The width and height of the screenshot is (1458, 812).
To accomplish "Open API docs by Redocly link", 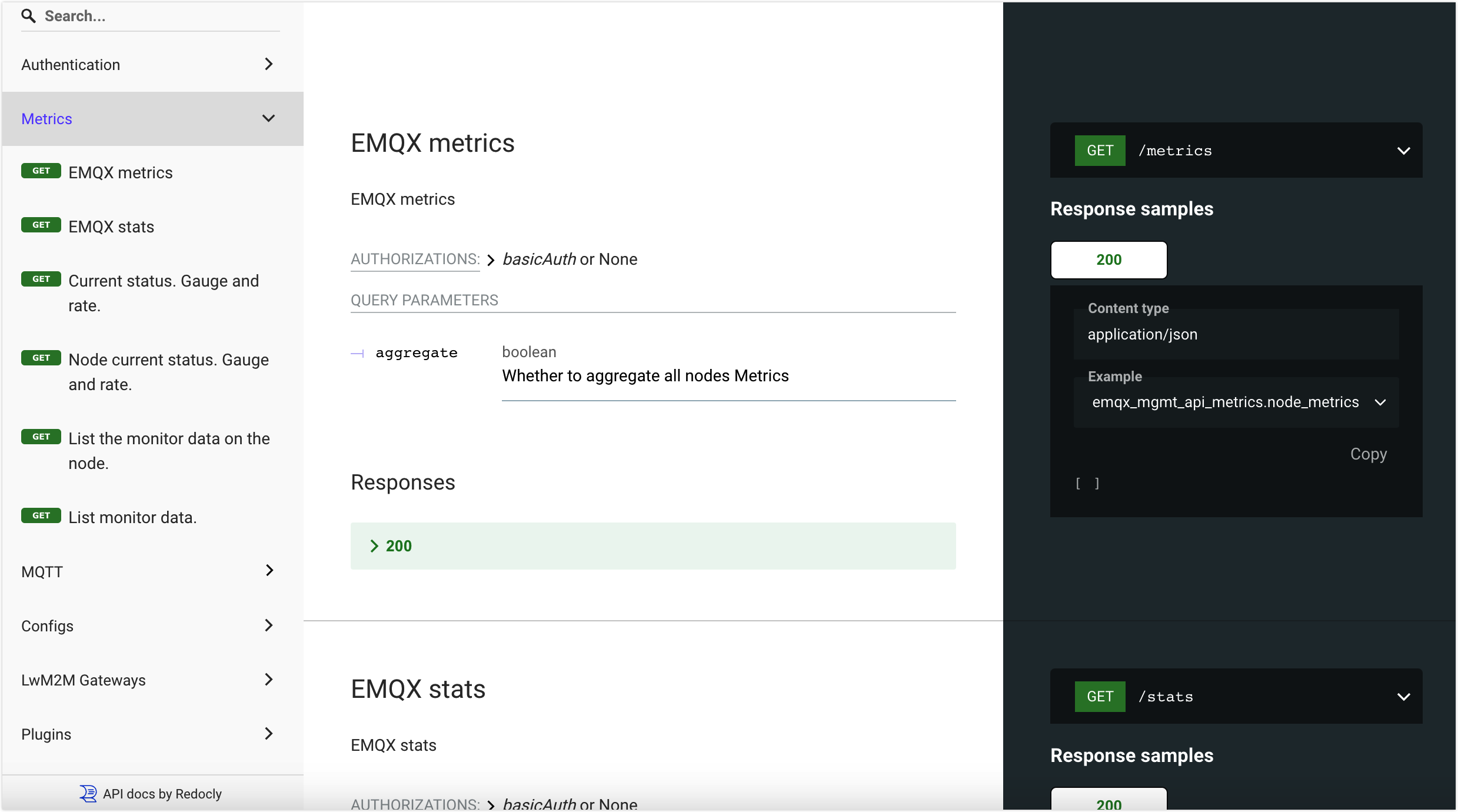I will coord(162,794).
